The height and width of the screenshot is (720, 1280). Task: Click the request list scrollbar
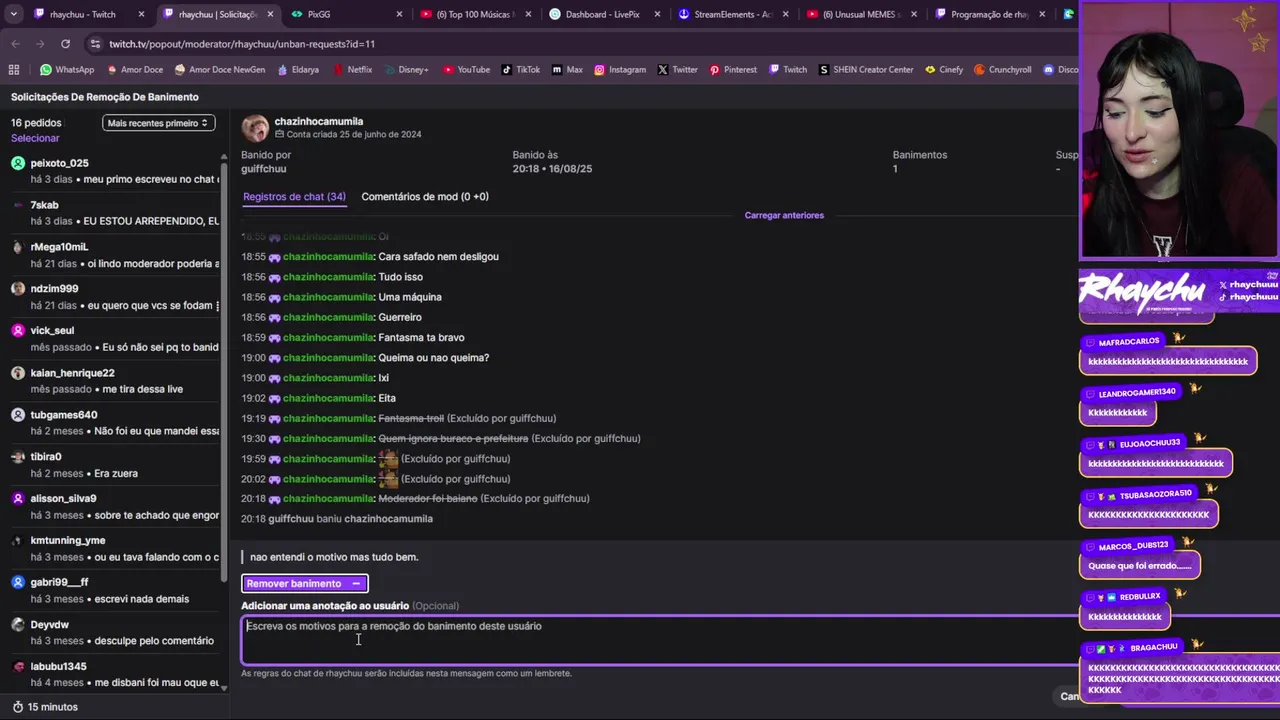click(224, 370)
